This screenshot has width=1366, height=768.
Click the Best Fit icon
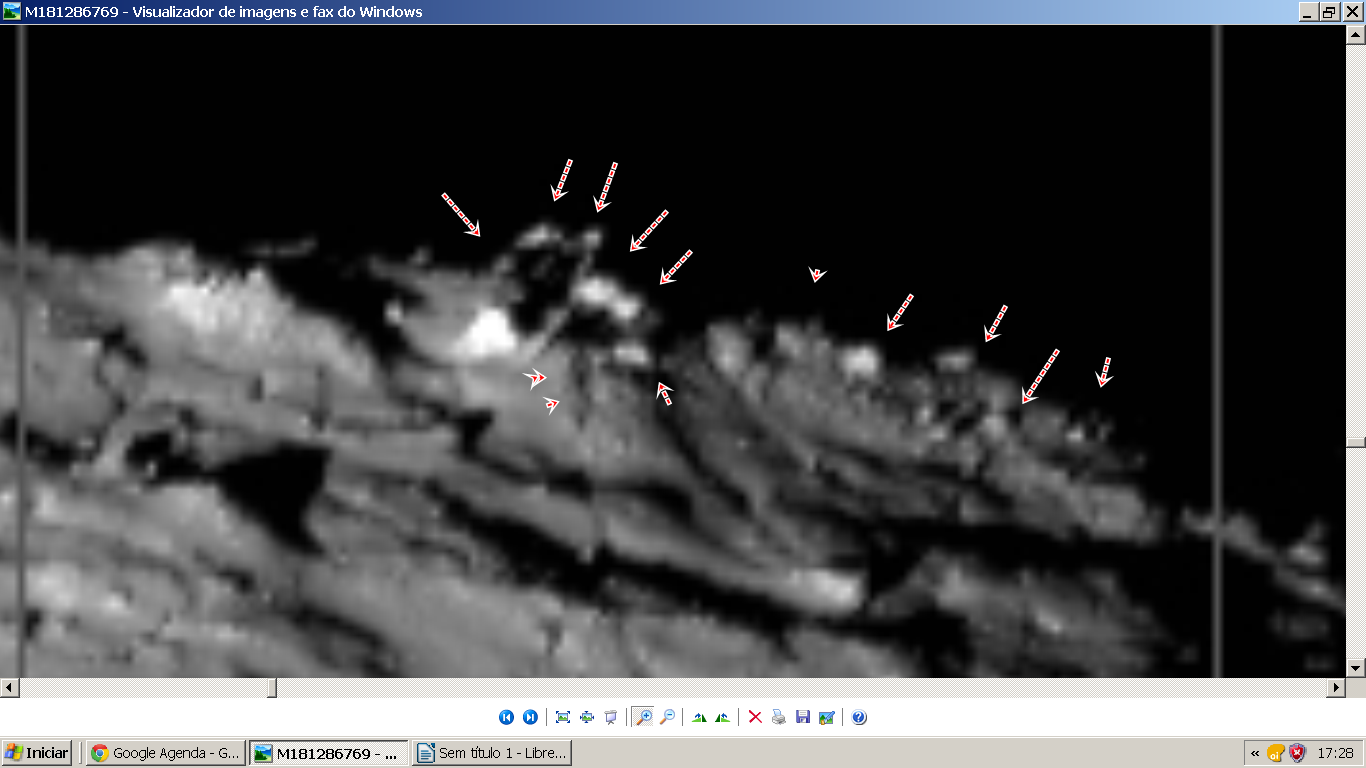click(x=563, y=717)
